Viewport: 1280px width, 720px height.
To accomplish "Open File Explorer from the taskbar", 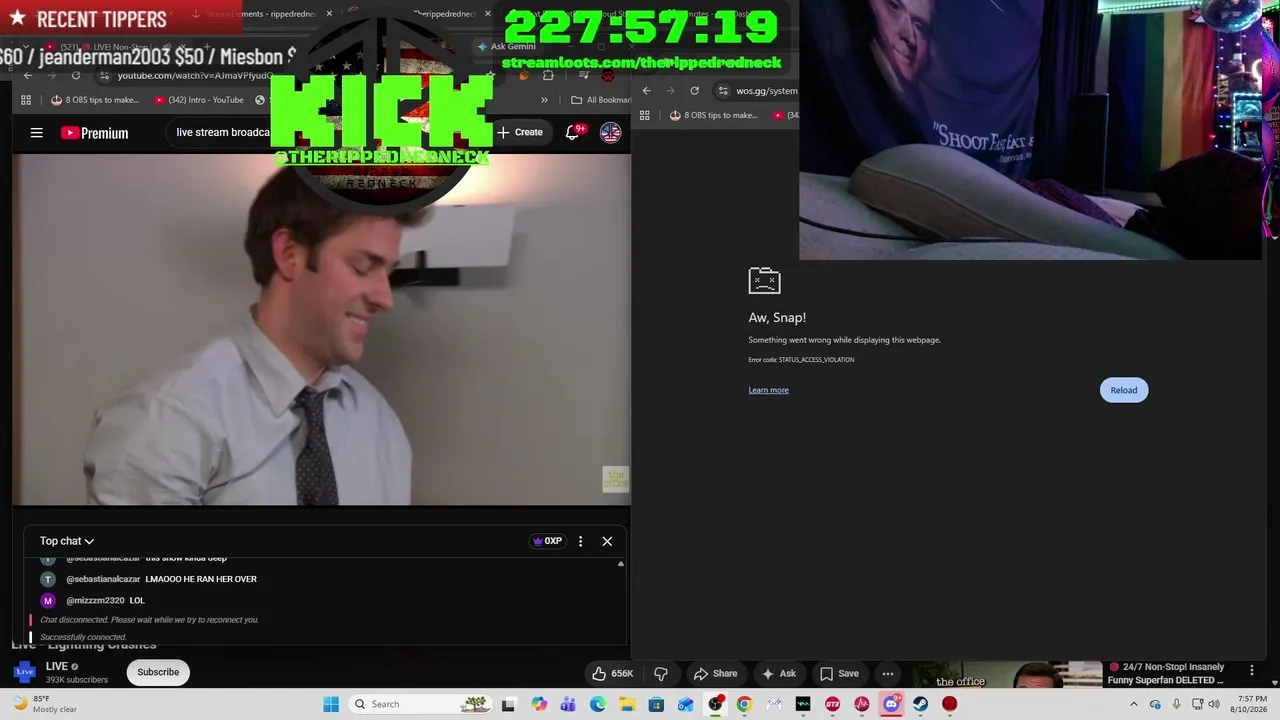I will (x=627, y=704).
